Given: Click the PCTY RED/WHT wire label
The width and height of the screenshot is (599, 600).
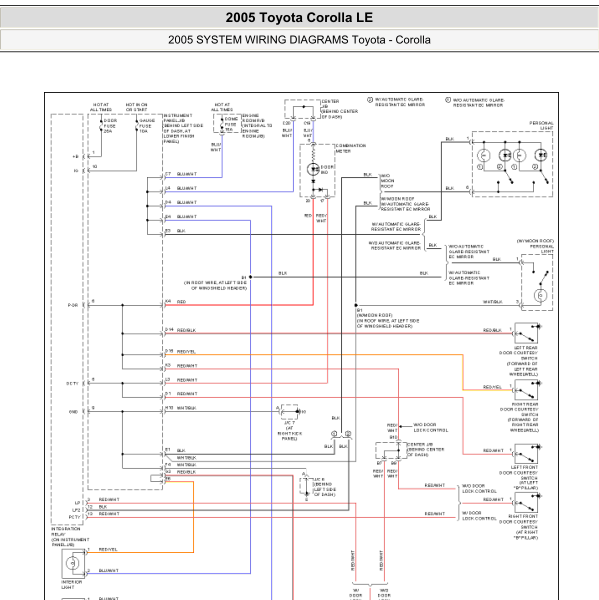Looking at the screenshot, I should (x=109, y=514).
